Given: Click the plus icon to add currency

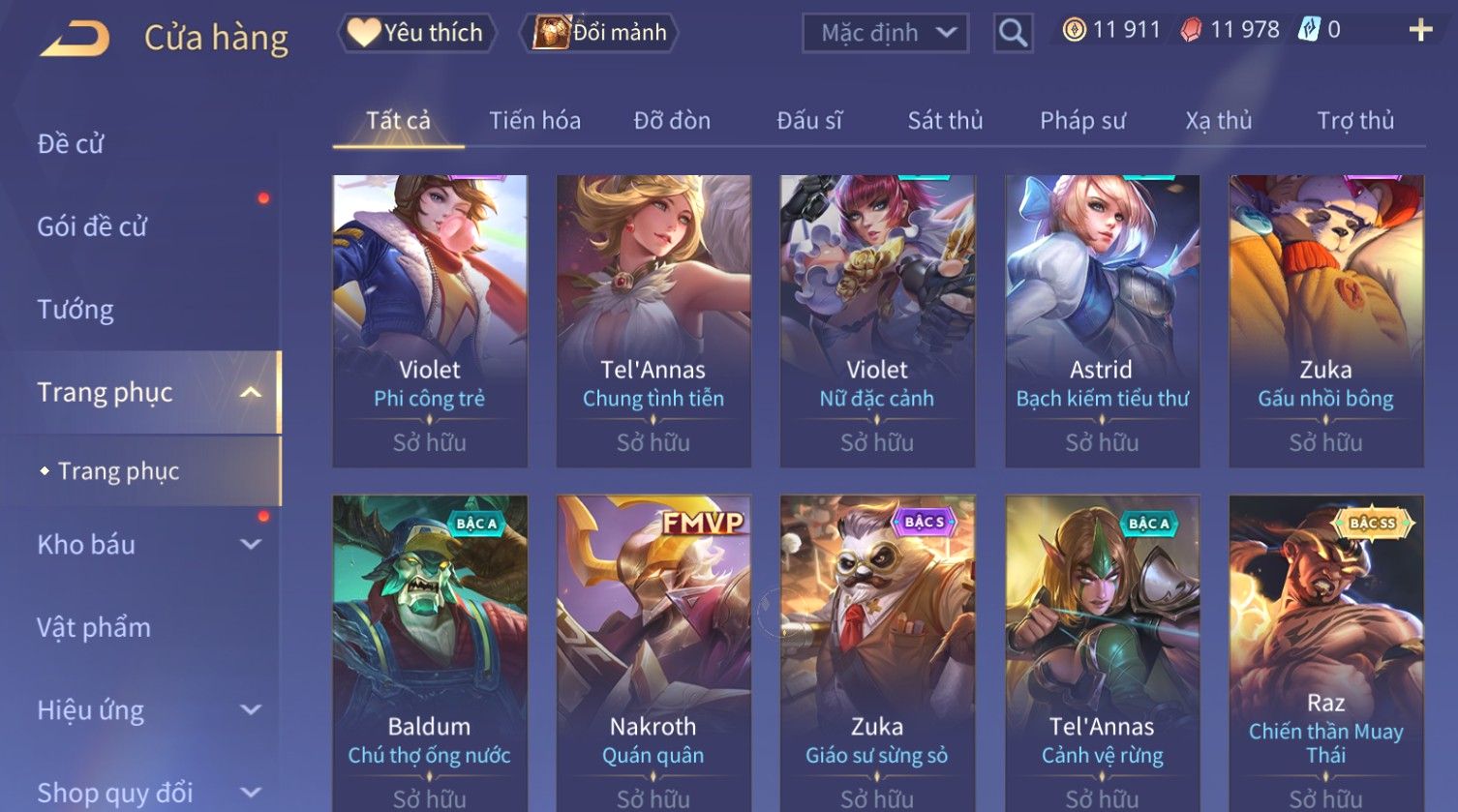Looking at the screenshot, I should (1420, 31).
